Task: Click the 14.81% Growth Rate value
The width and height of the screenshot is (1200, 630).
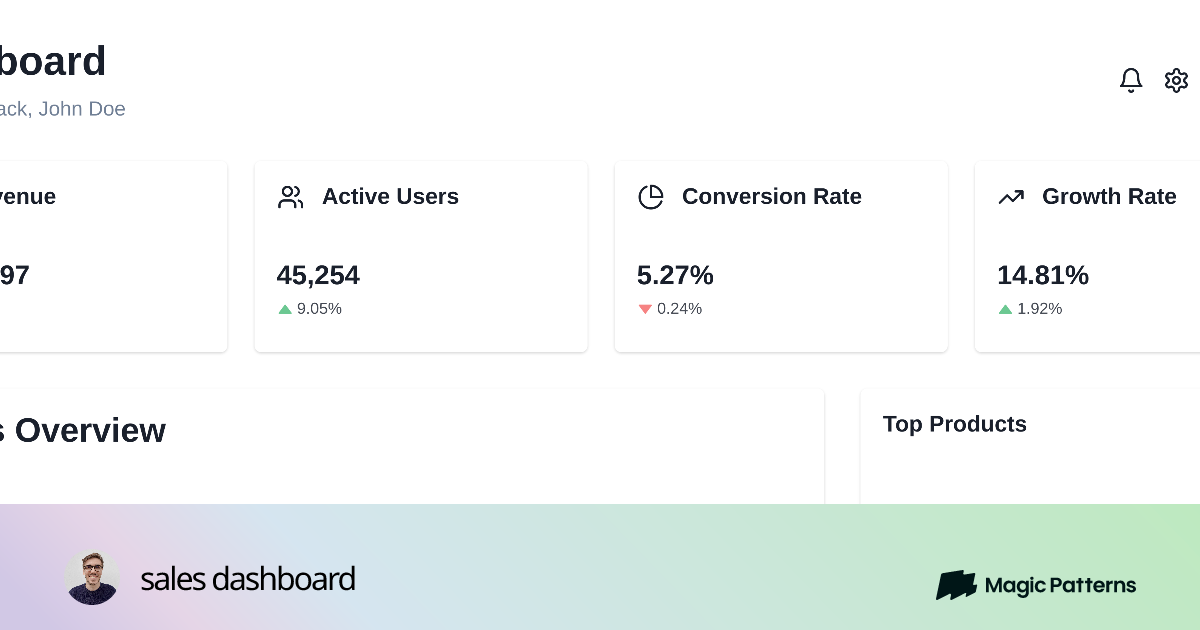Action: (x=1043, y=275)
